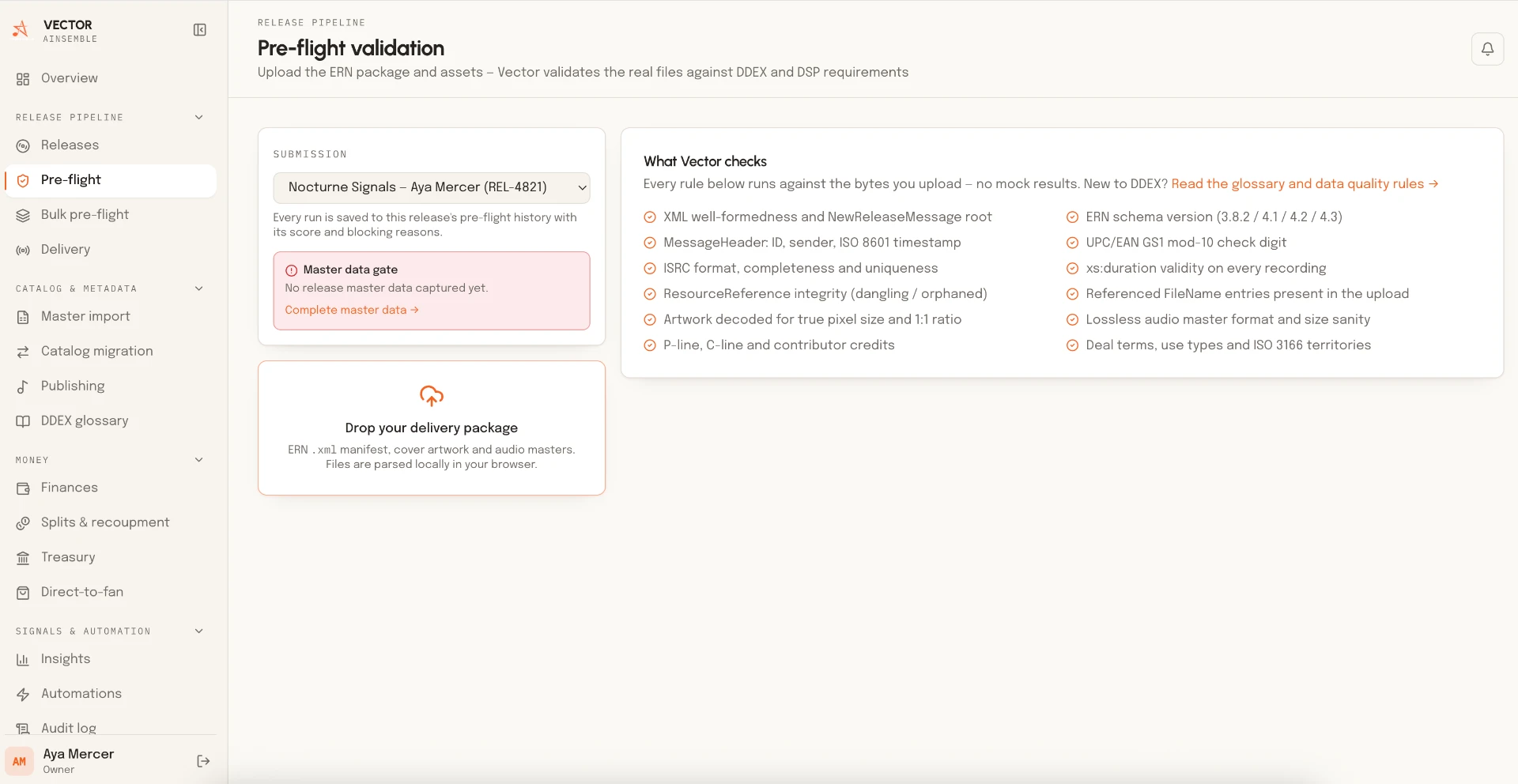Navigate to Delivery
1518x784 pixels.
[111, 250]
